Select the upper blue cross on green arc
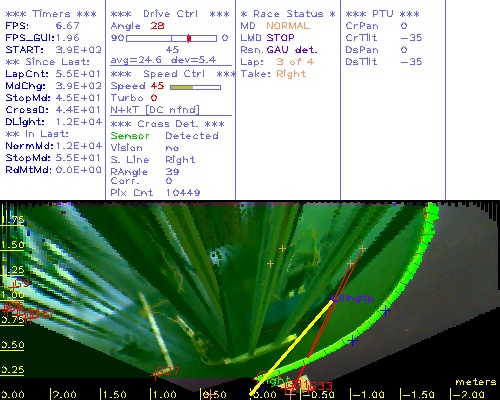 pyautogui.click(x=385, y=311)
